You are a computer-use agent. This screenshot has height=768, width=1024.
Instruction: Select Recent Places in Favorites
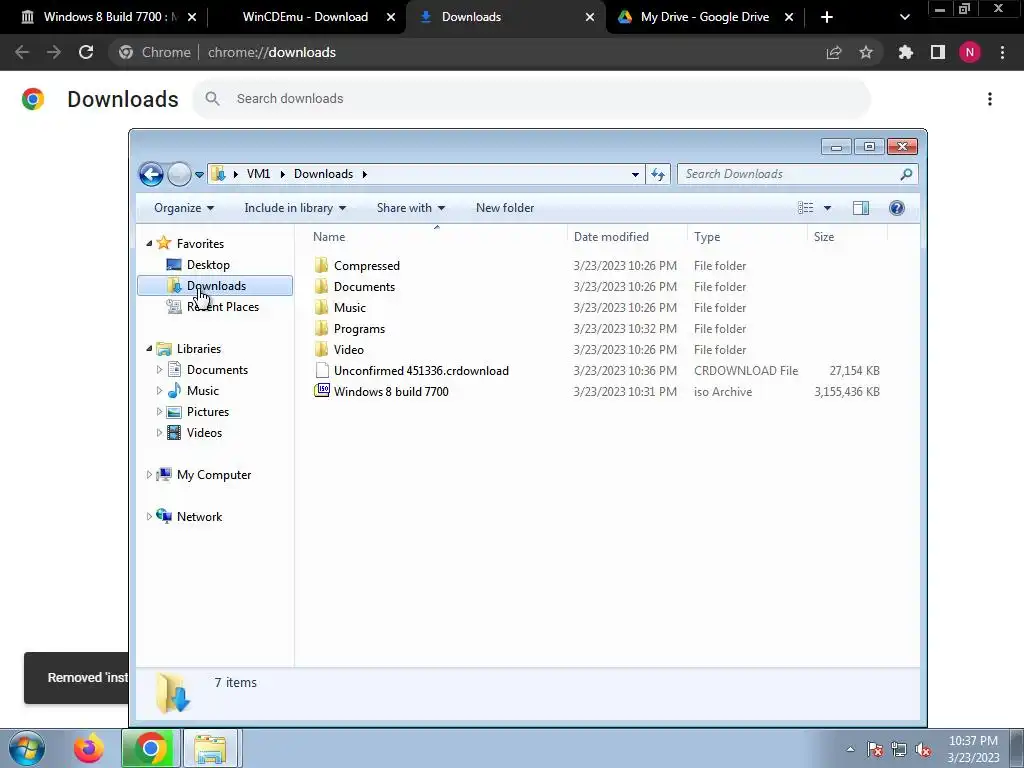point(223,307)
